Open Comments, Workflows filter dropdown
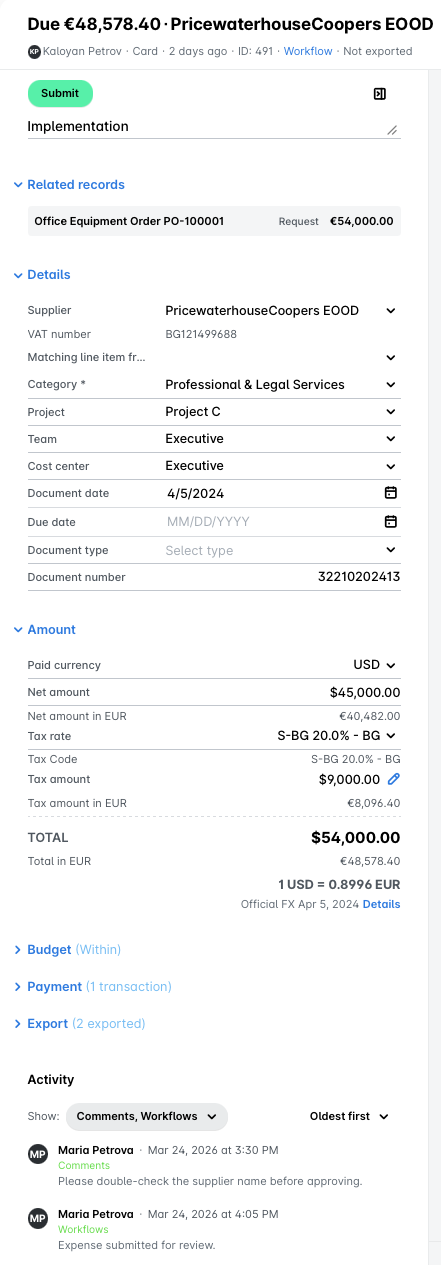The height and width of the screenshot is (1265, 441). point(147,1116)
